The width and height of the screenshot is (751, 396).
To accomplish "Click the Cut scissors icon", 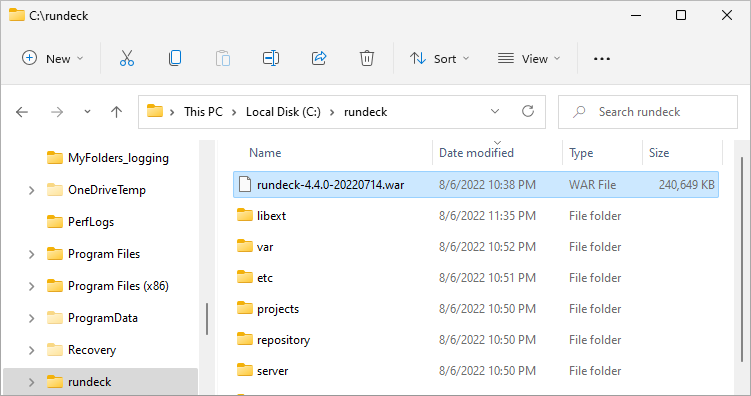I will click(x=127, y=58).
